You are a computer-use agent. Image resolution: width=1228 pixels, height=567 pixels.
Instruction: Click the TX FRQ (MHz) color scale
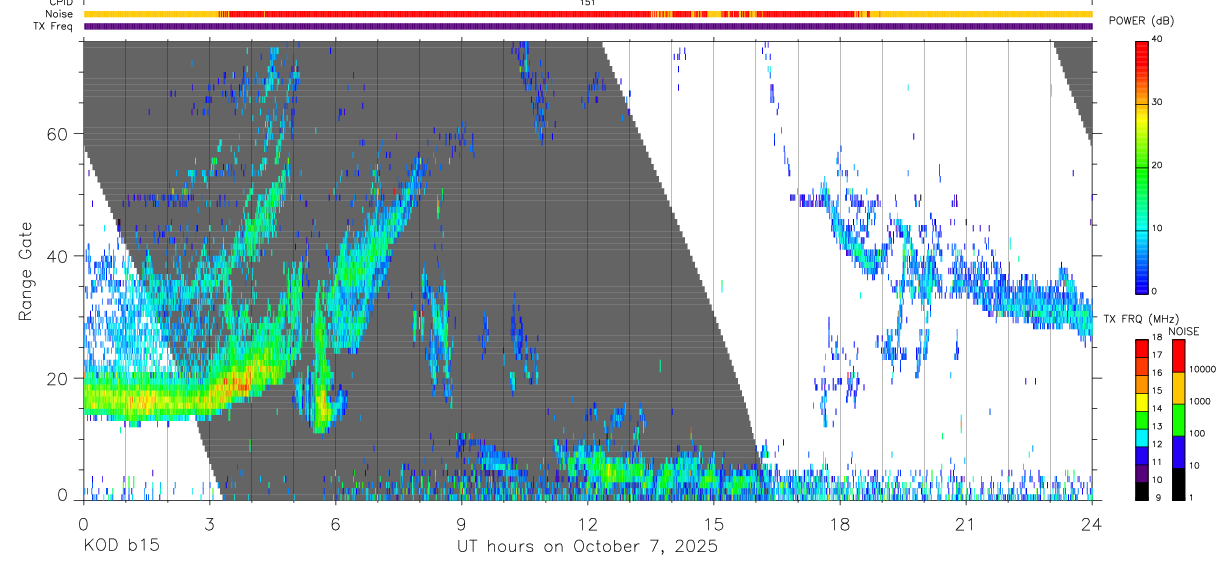pos(1142,419)
